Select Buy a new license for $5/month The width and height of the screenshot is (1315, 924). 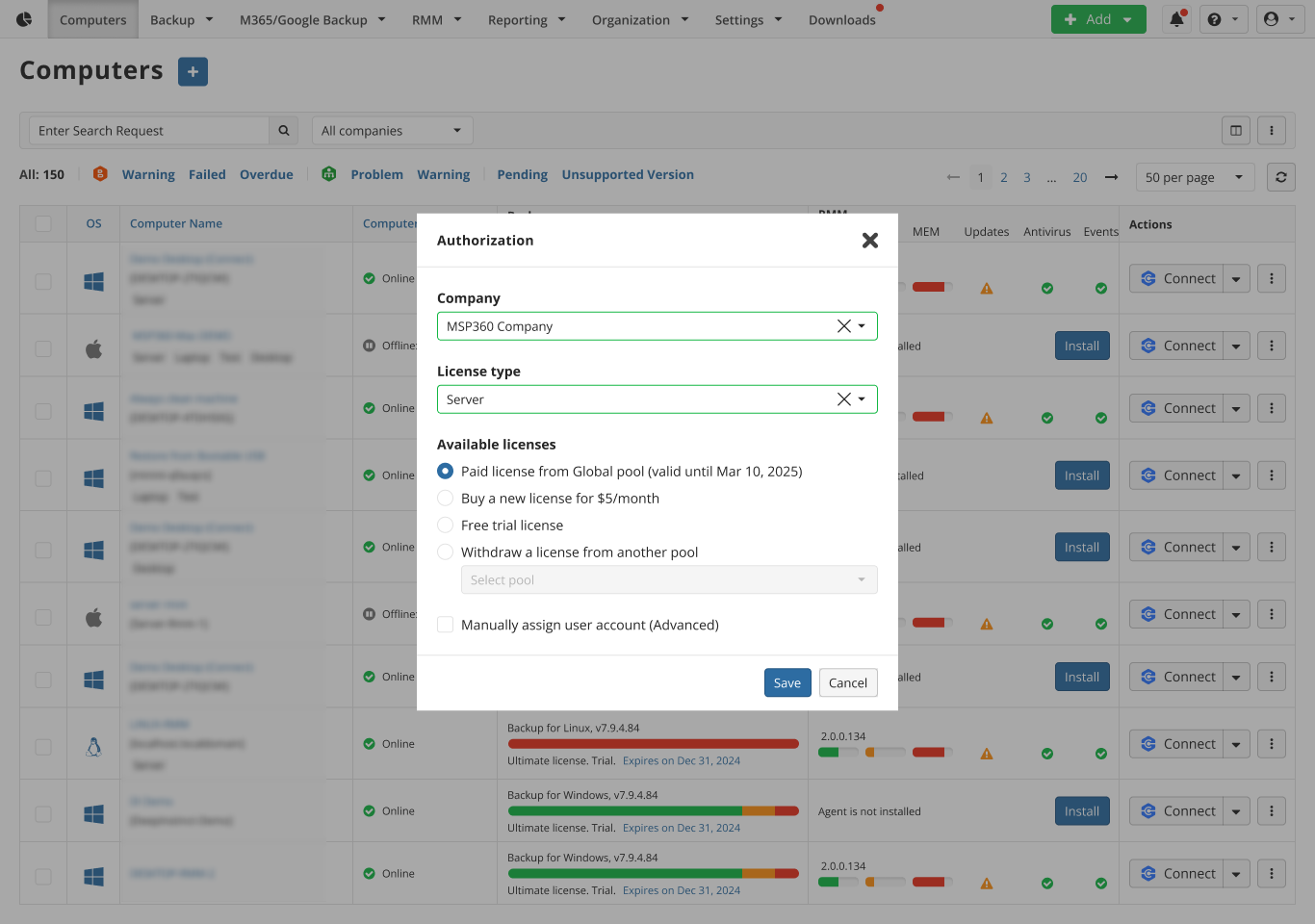point(445,499)
